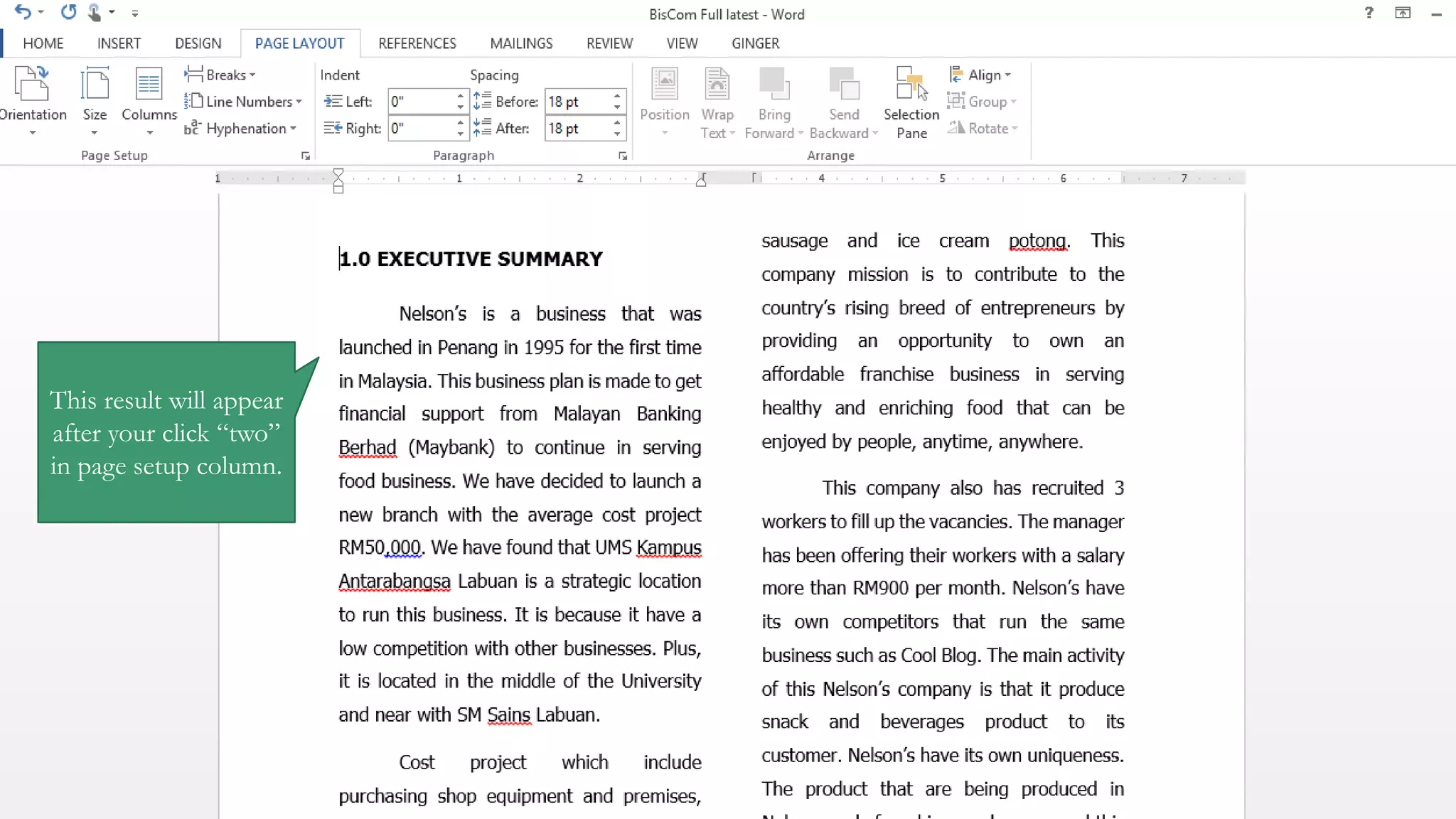Increase Spacing Before value
This screenshot has height=819, width=1456.
pyautogui.click(x=617, y=96)
